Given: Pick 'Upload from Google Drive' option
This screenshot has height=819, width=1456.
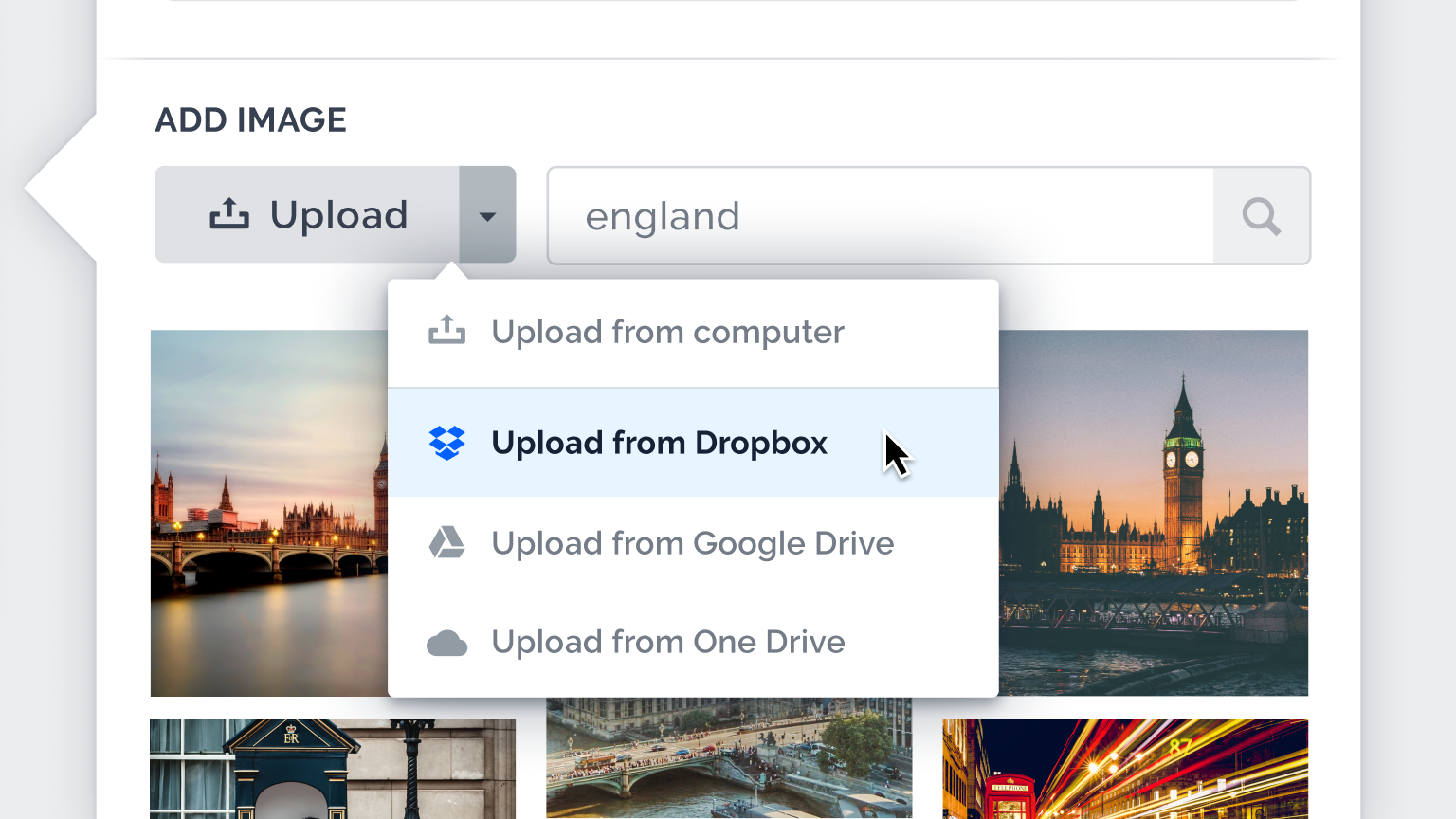Looking at the screenshot, I should (692, 543).
